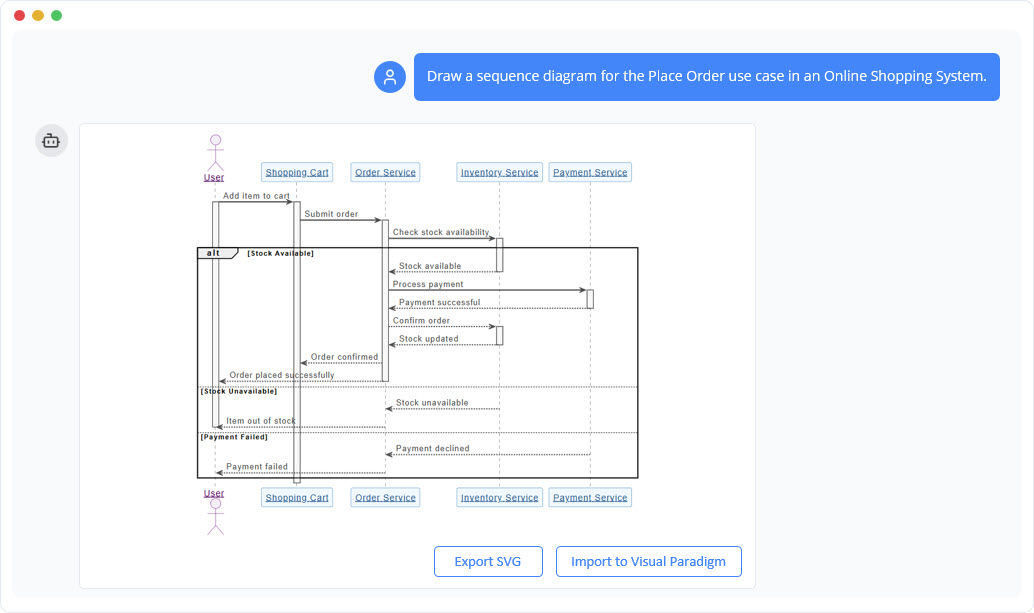1034x613 pixels.
Task: Select the Order Service lifeline label
Action: pyautogui.click(x=384, y=171)
